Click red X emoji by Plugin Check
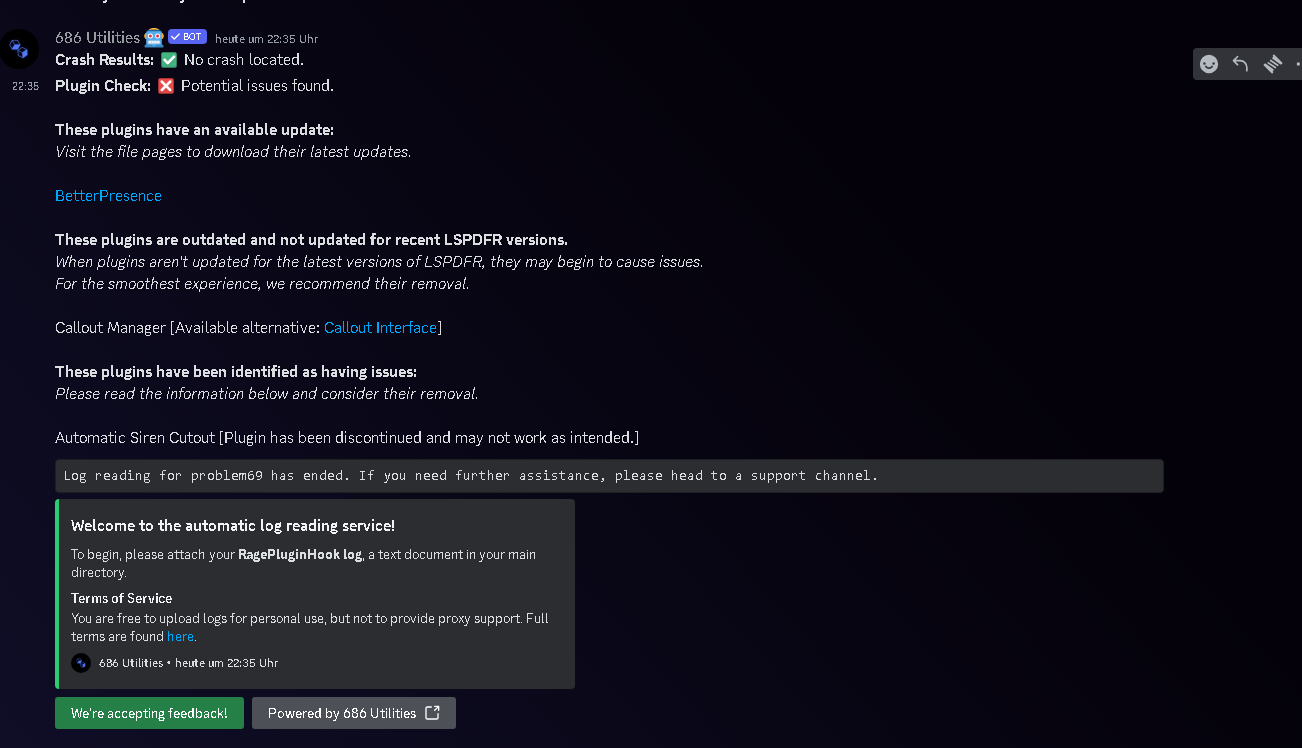 point(166,86)
